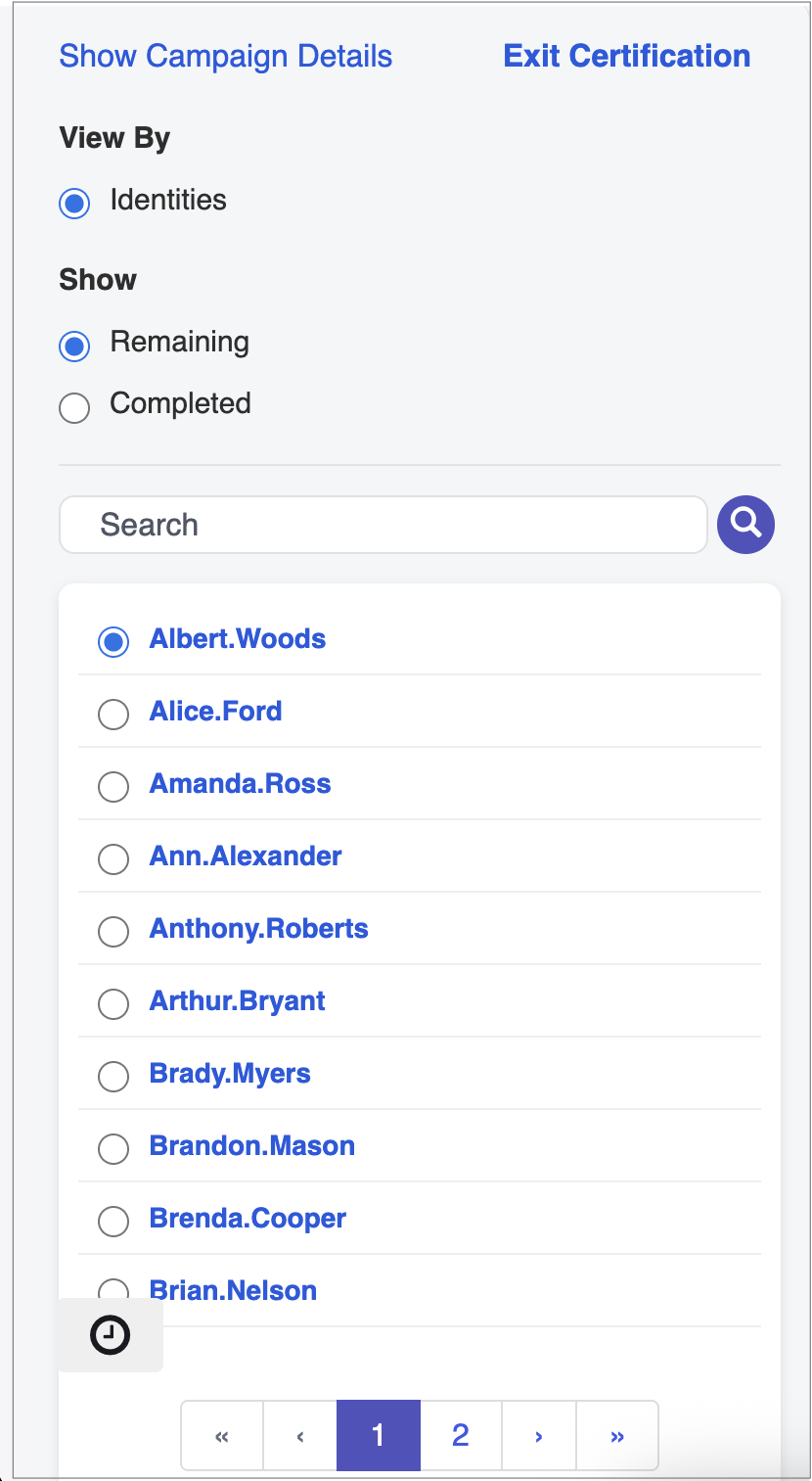This screenshot has height=1481, width=812.
Task: Click Exit Certification link
Action: [627, 56]
